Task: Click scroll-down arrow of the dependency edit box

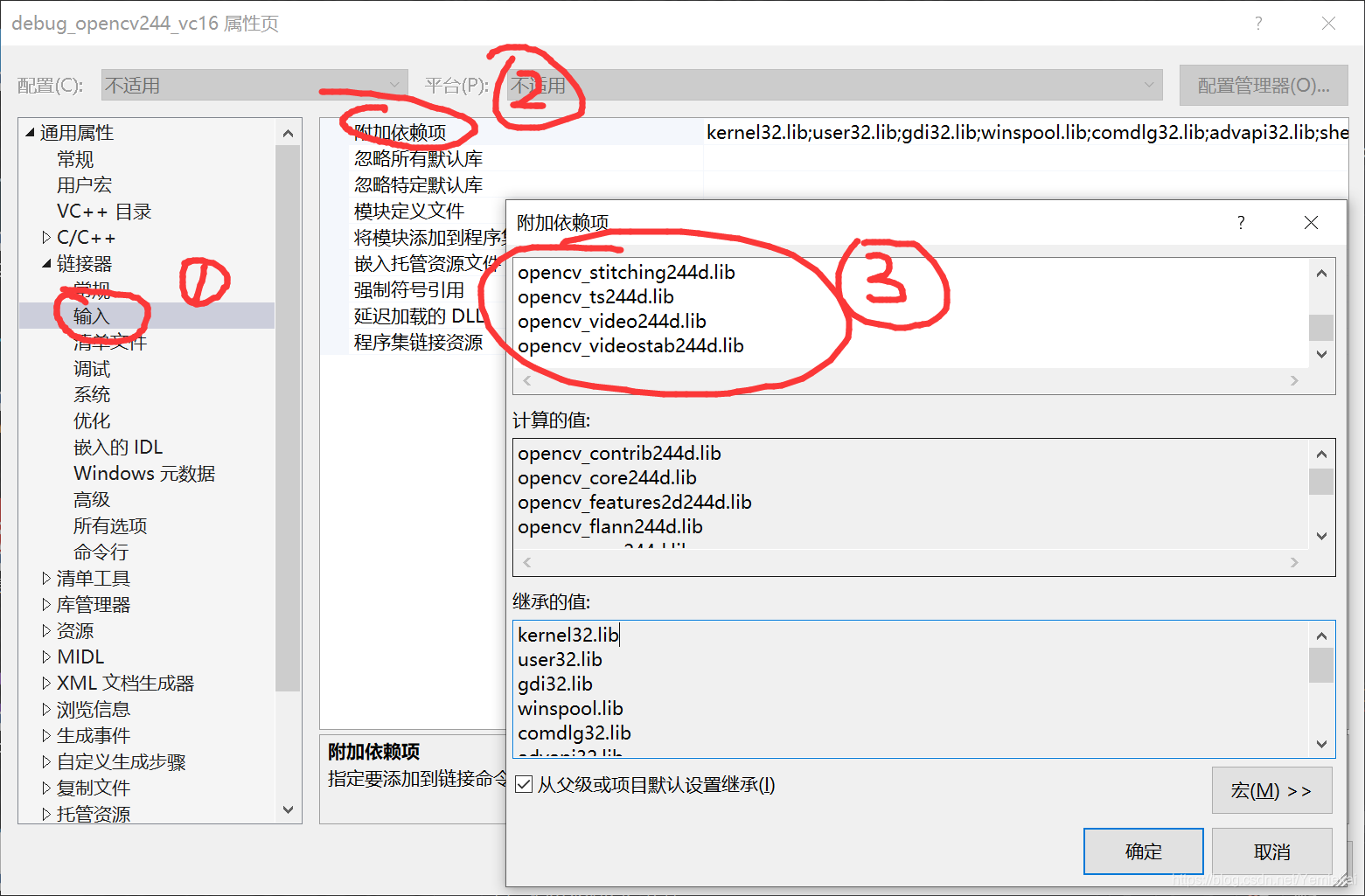Action: pos(1321,354)
